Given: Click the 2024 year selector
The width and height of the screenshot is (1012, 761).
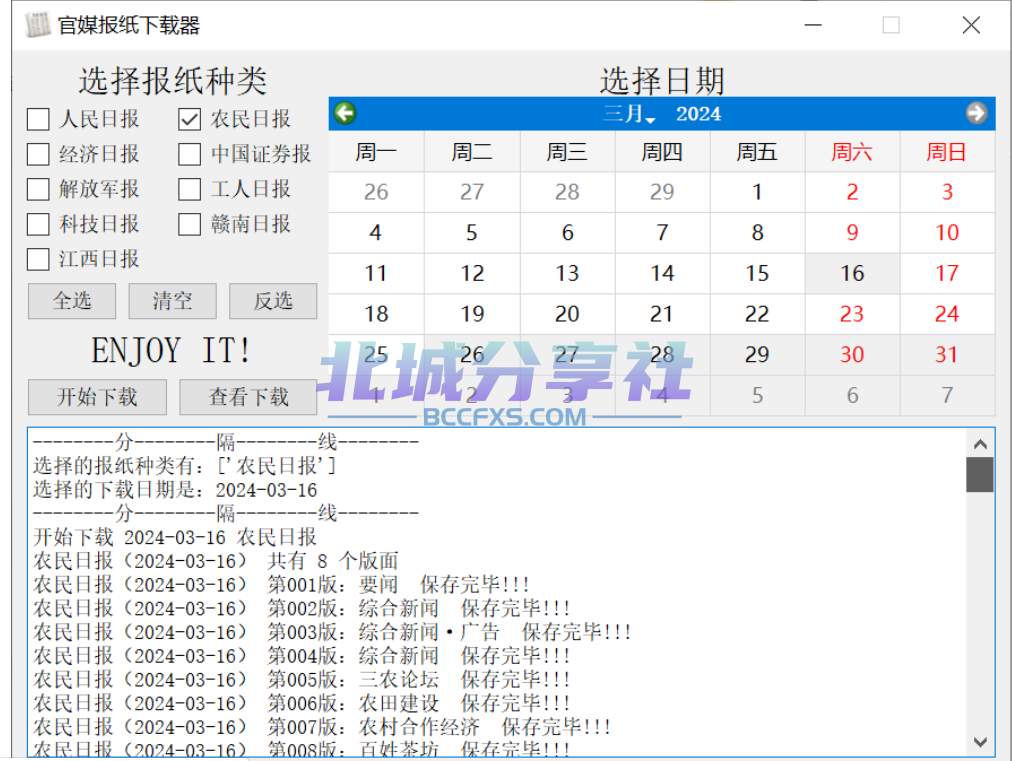Looking at the screenshot, I should coord(698,114).
